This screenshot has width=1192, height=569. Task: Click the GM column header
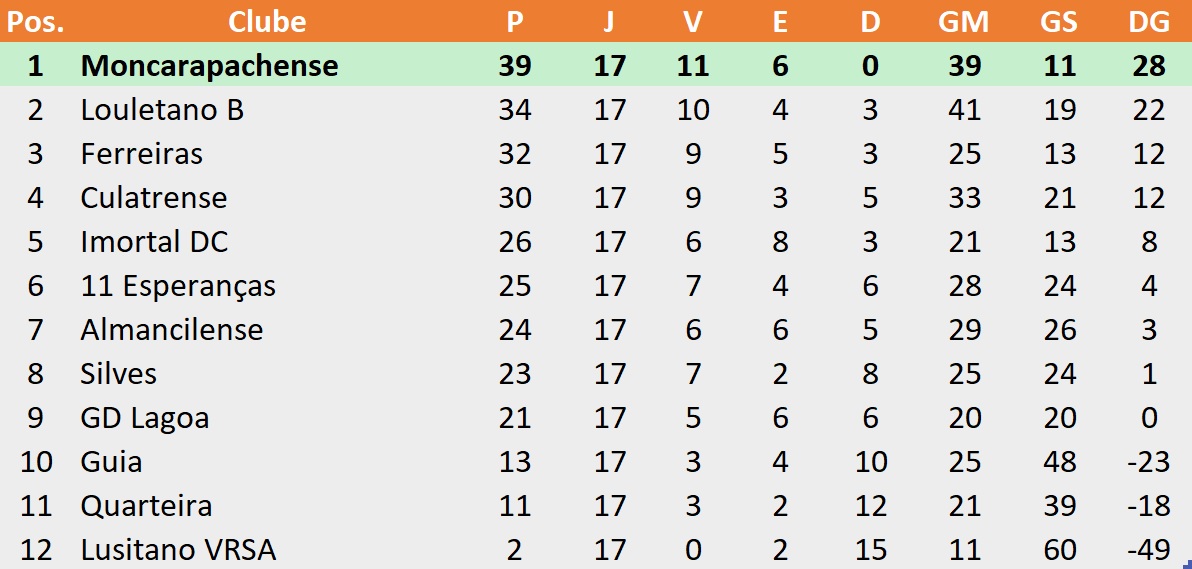[x=963, y=21]
